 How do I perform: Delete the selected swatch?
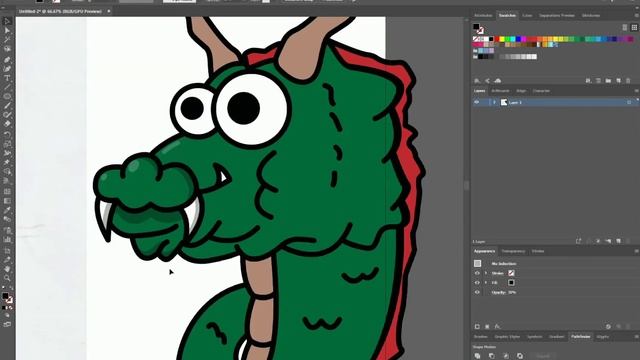[628, 81]
